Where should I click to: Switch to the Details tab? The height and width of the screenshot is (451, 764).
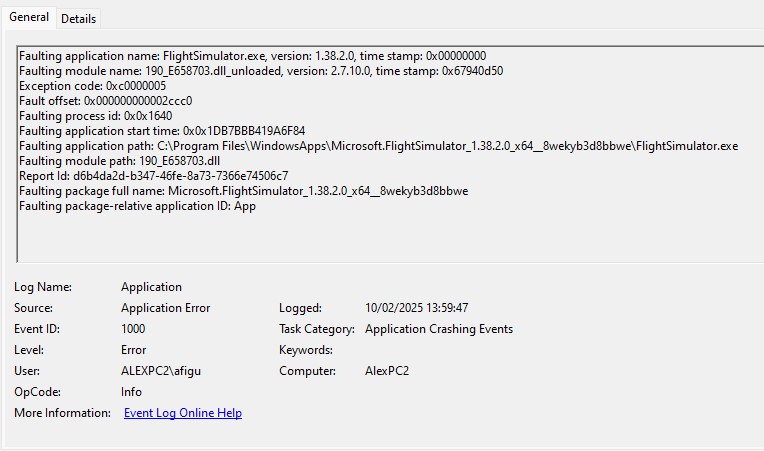click(x=79, y=18)
